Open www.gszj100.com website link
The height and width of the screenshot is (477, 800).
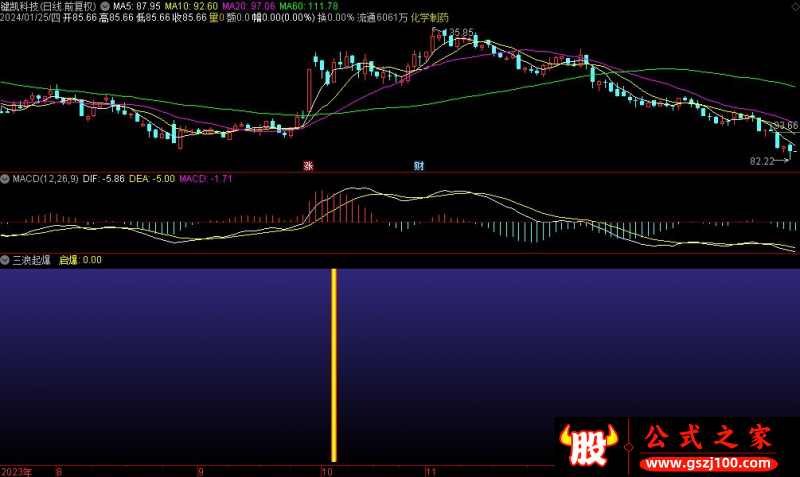point(706,464)
